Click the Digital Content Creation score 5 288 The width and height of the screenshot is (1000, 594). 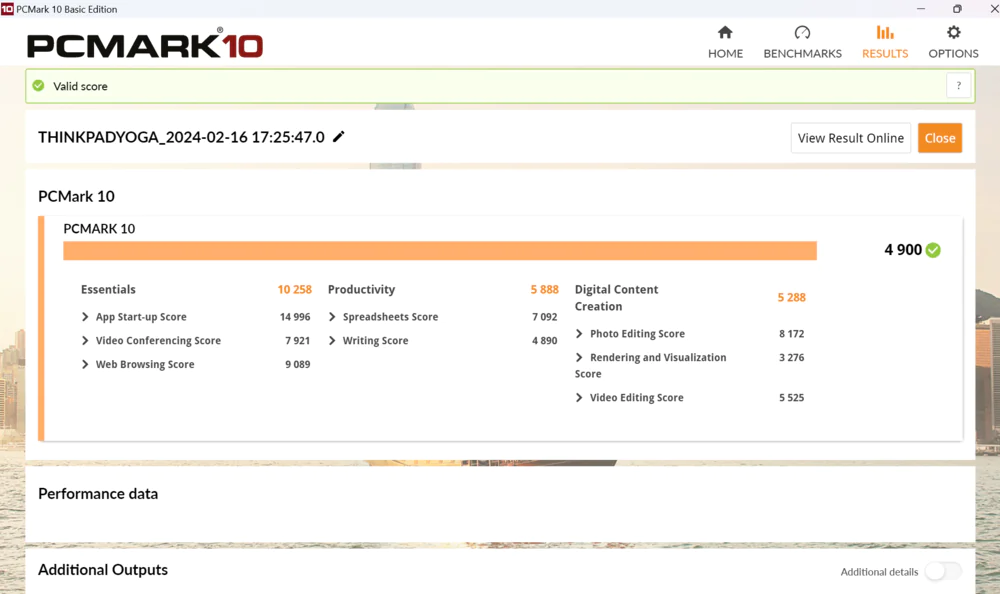coord(791,297)
